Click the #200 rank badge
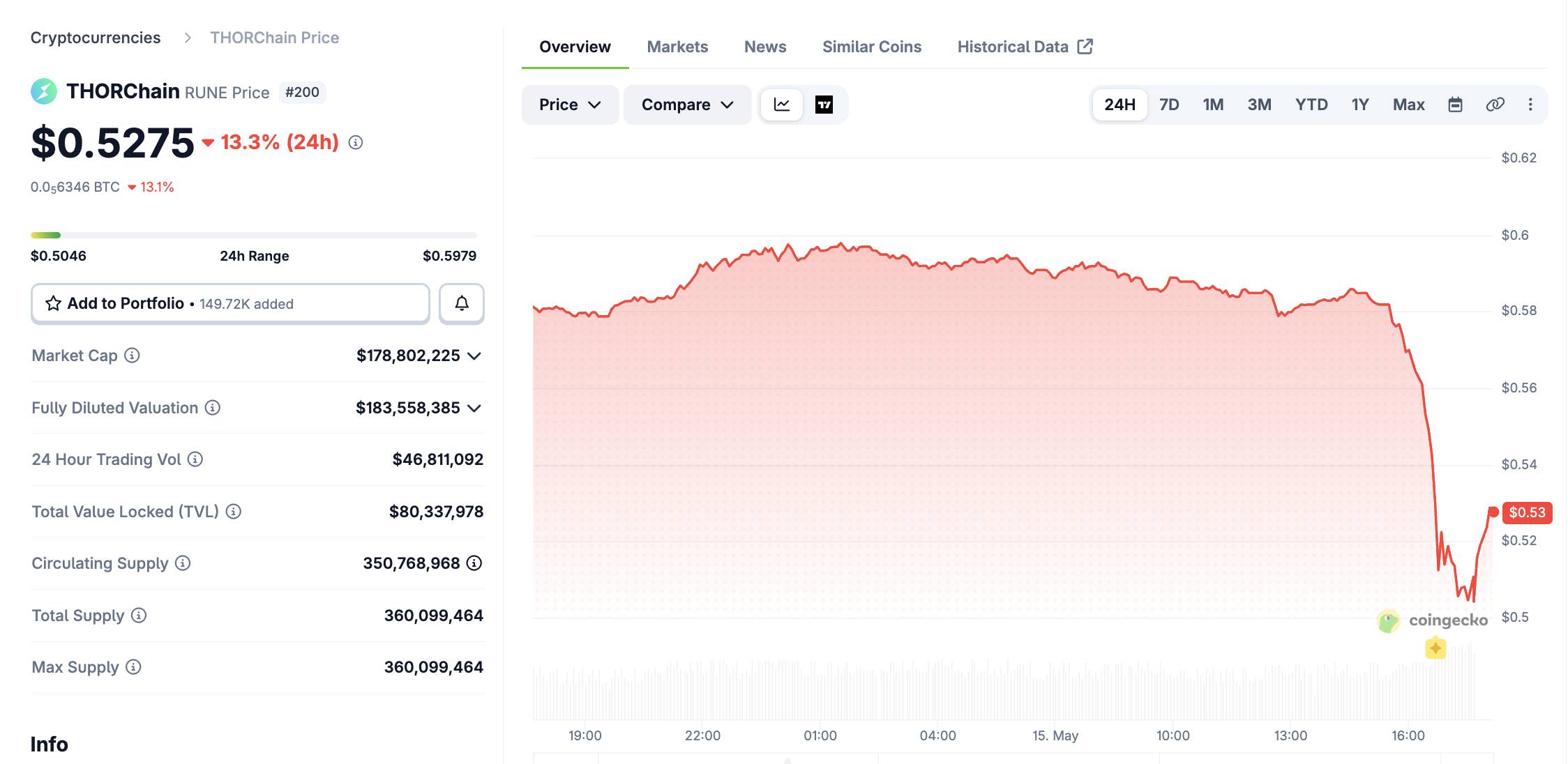The width and height of the screenshot is (1568, 764). tap(302, 92)
